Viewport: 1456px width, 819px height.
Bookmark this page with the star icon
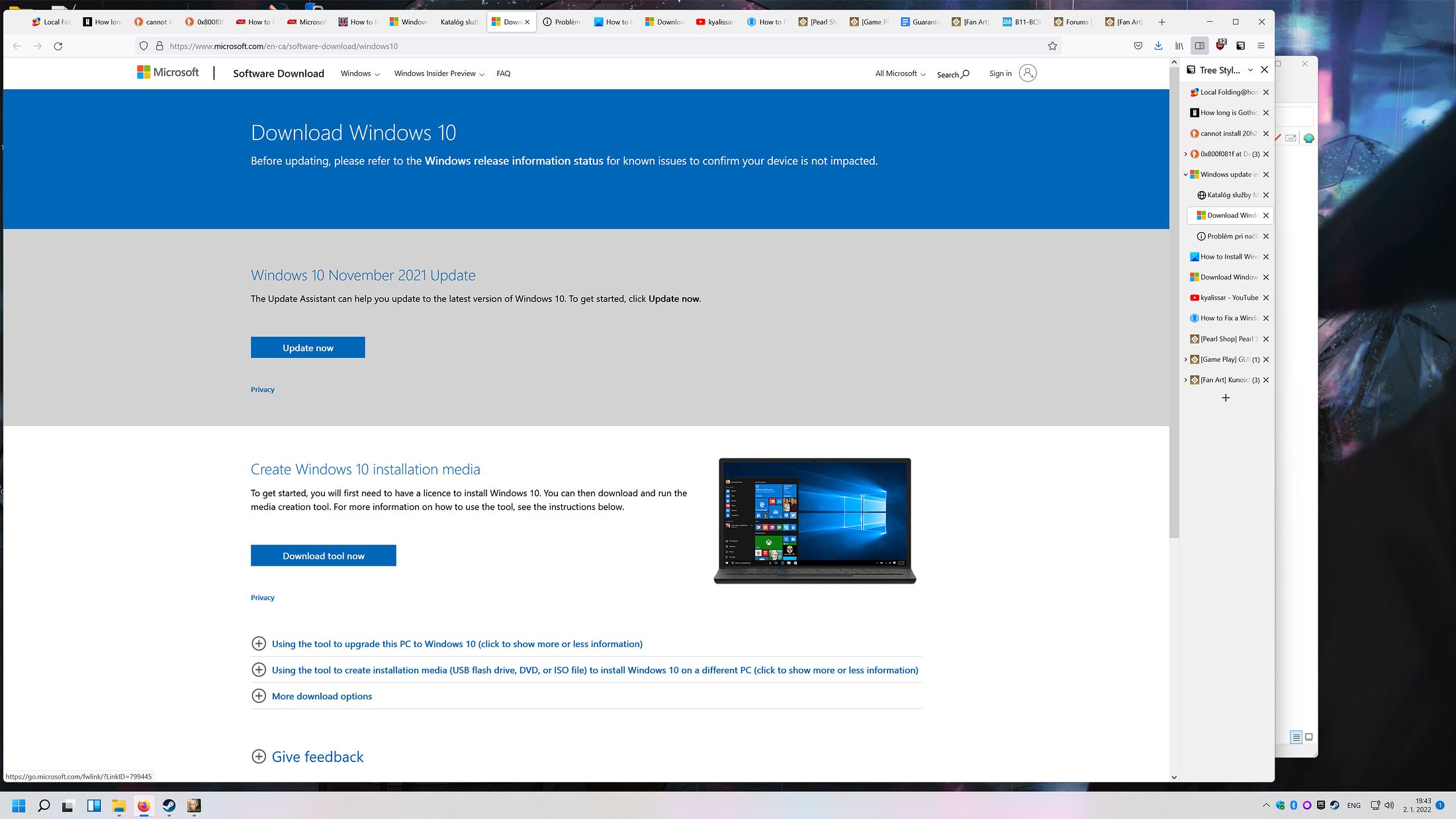click(x=1052, y=46)
